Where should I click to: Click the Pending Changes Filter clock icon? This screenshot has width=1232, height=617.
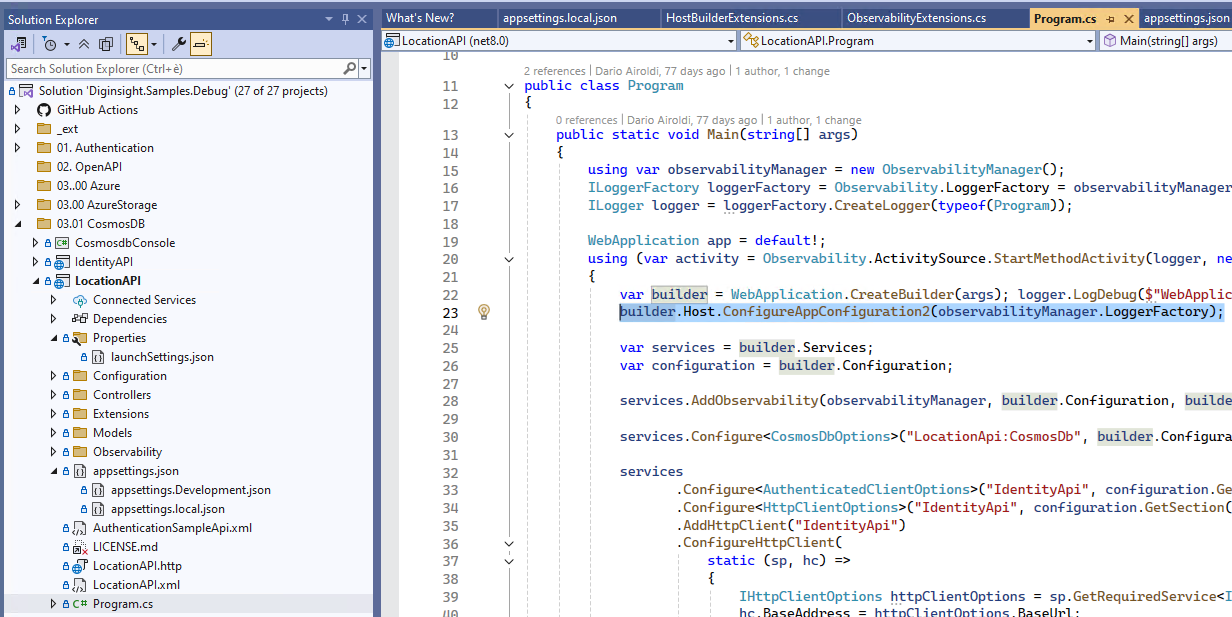coord(49,44)
